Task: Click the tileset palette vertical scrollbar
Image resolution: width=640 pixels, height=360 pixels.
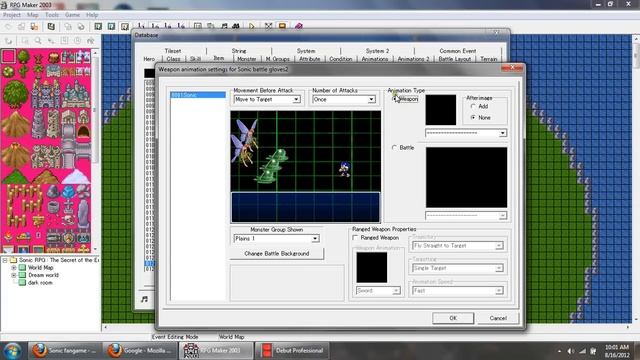Action: [95, 151]
